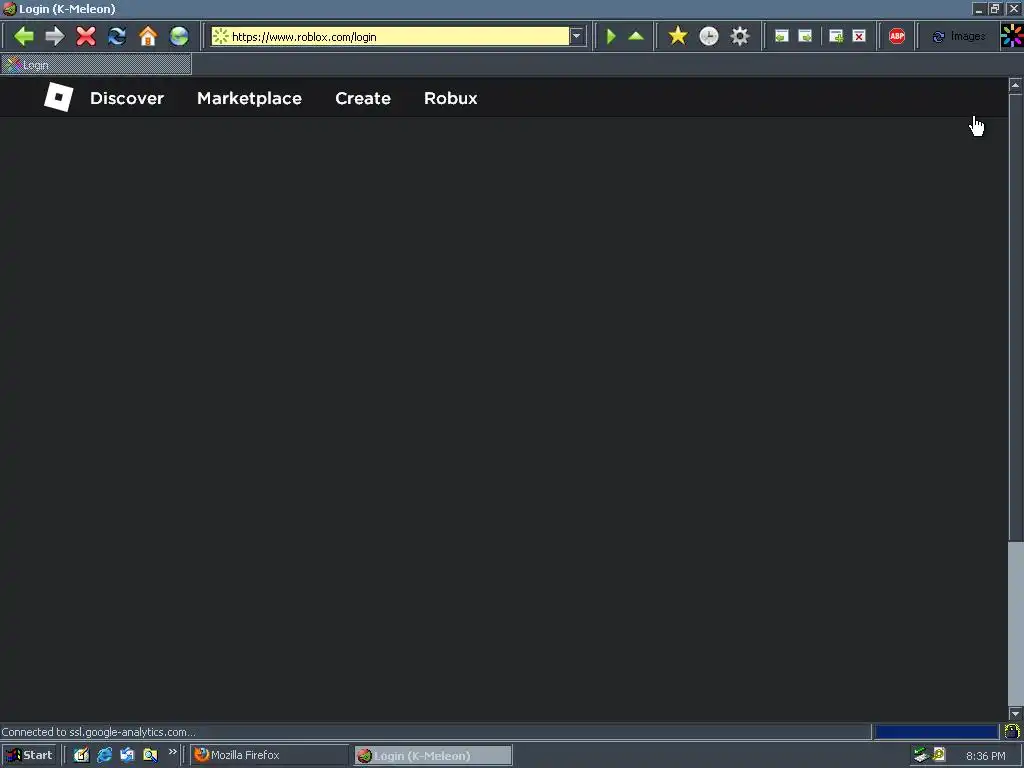Image resolution: width=1024 pixels, height=768 pixels.
Task: Click the colorful throbber icon at top right
Action: (1012, 36)
